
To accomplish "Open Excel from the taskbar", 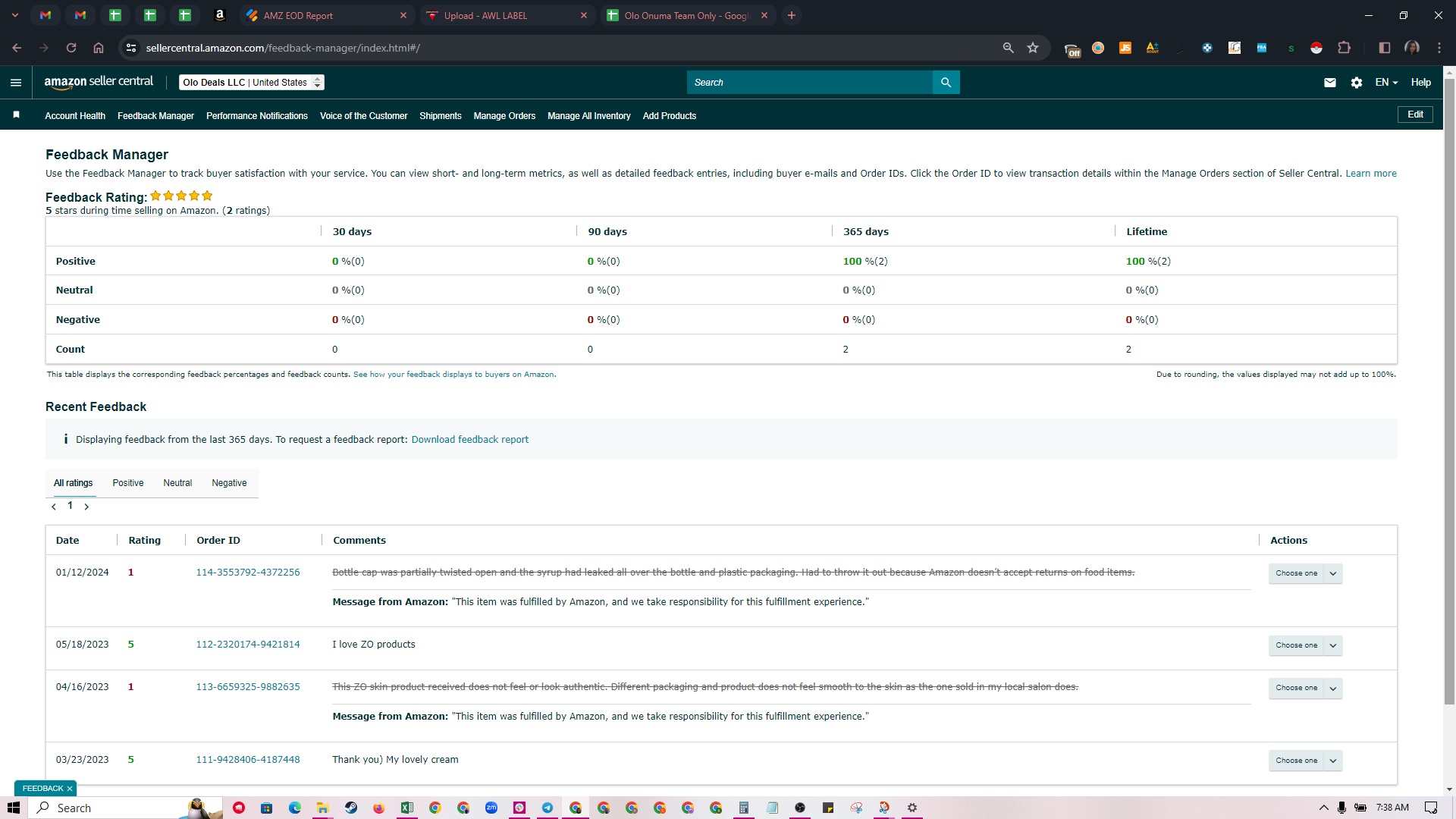I will click(407, 808).
